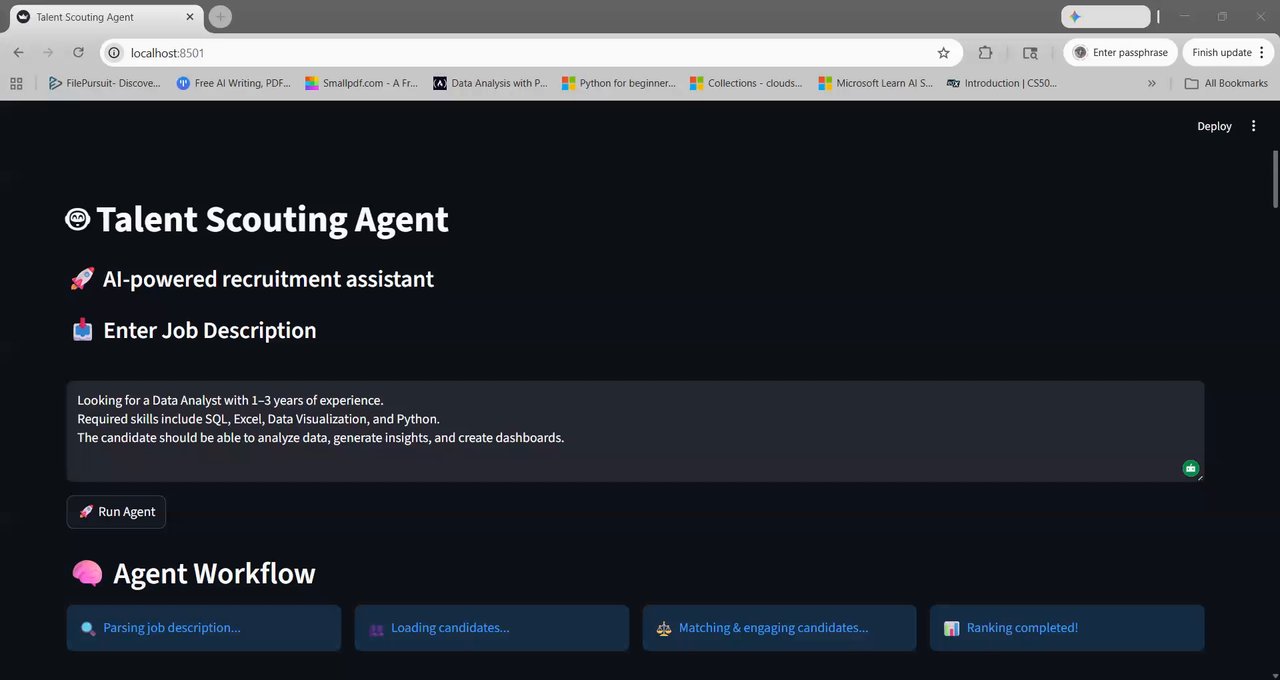The height and width of the screenshot is (680, 1280).
Task: Click the text area resize handle corner
Action: 1199,477
